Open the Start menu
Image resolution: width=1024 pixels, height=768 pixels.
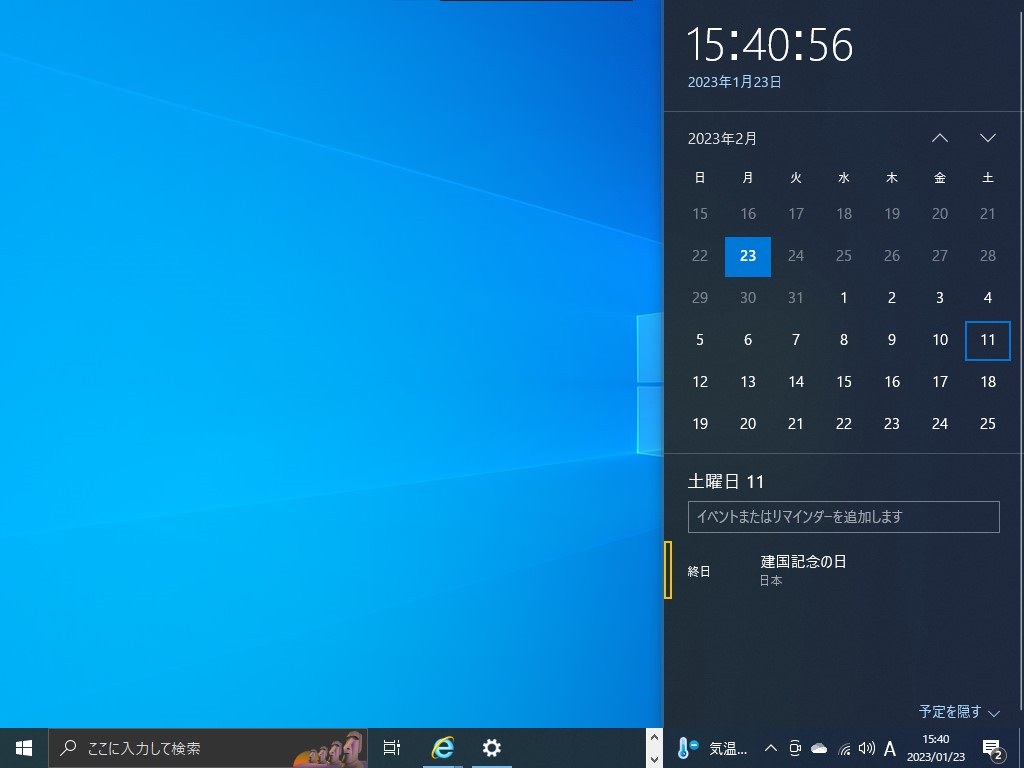pyautogui.click(x=22, y=748)
